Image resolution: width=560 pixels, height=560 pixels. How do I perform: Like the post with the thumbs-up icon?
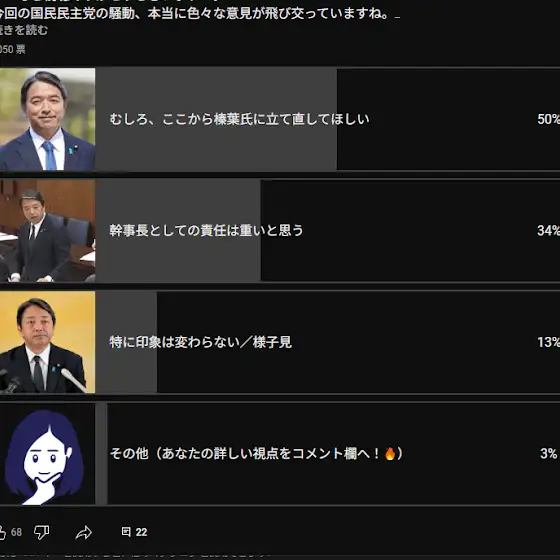click(2, 532)
